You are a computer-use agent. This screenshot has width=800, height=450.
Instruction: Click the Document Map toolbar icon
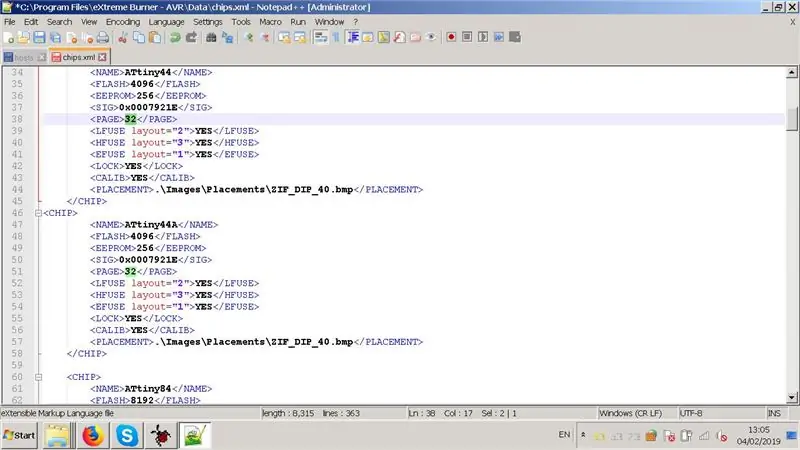click(384, 37)
